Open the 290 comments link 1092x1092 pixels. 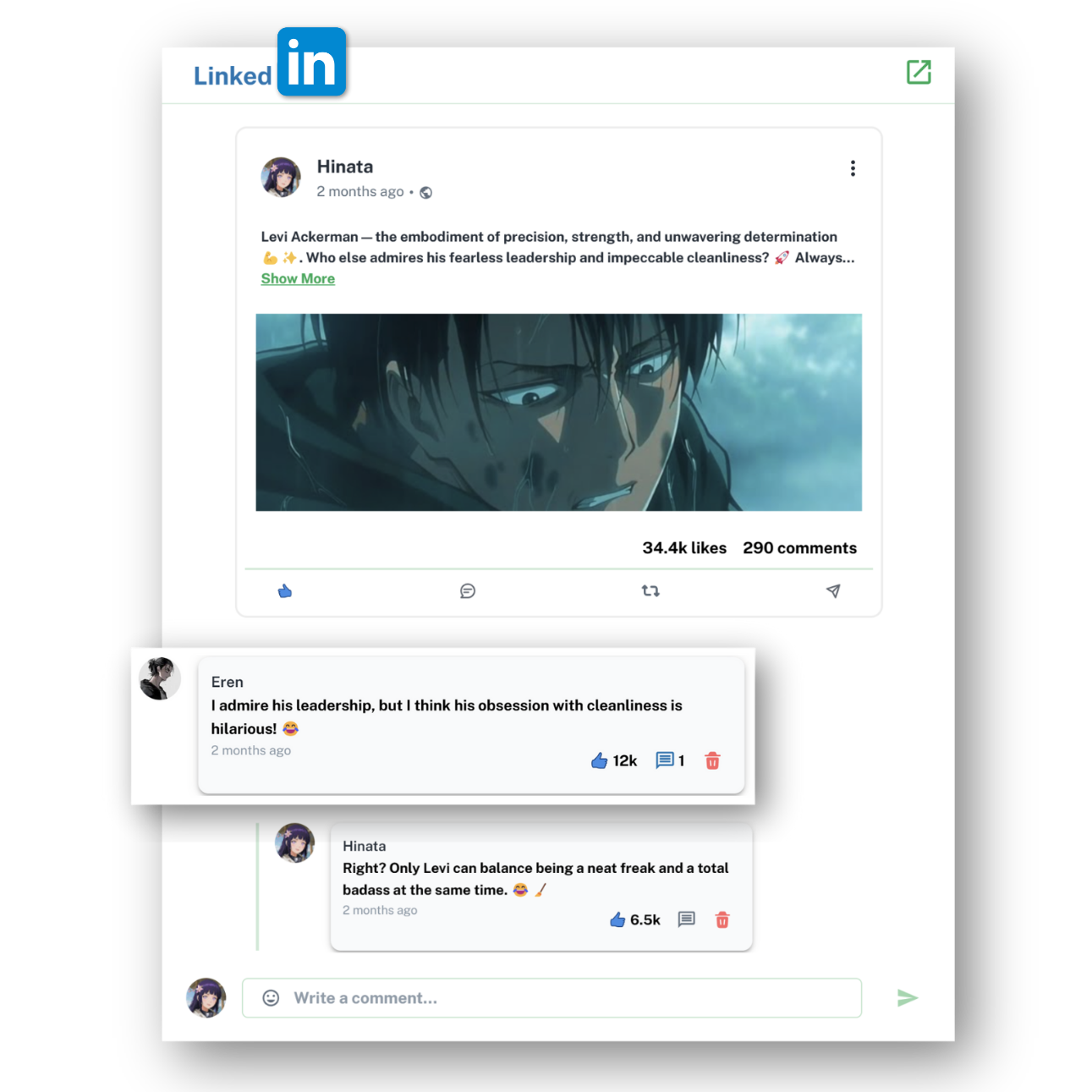coord(799,548)
